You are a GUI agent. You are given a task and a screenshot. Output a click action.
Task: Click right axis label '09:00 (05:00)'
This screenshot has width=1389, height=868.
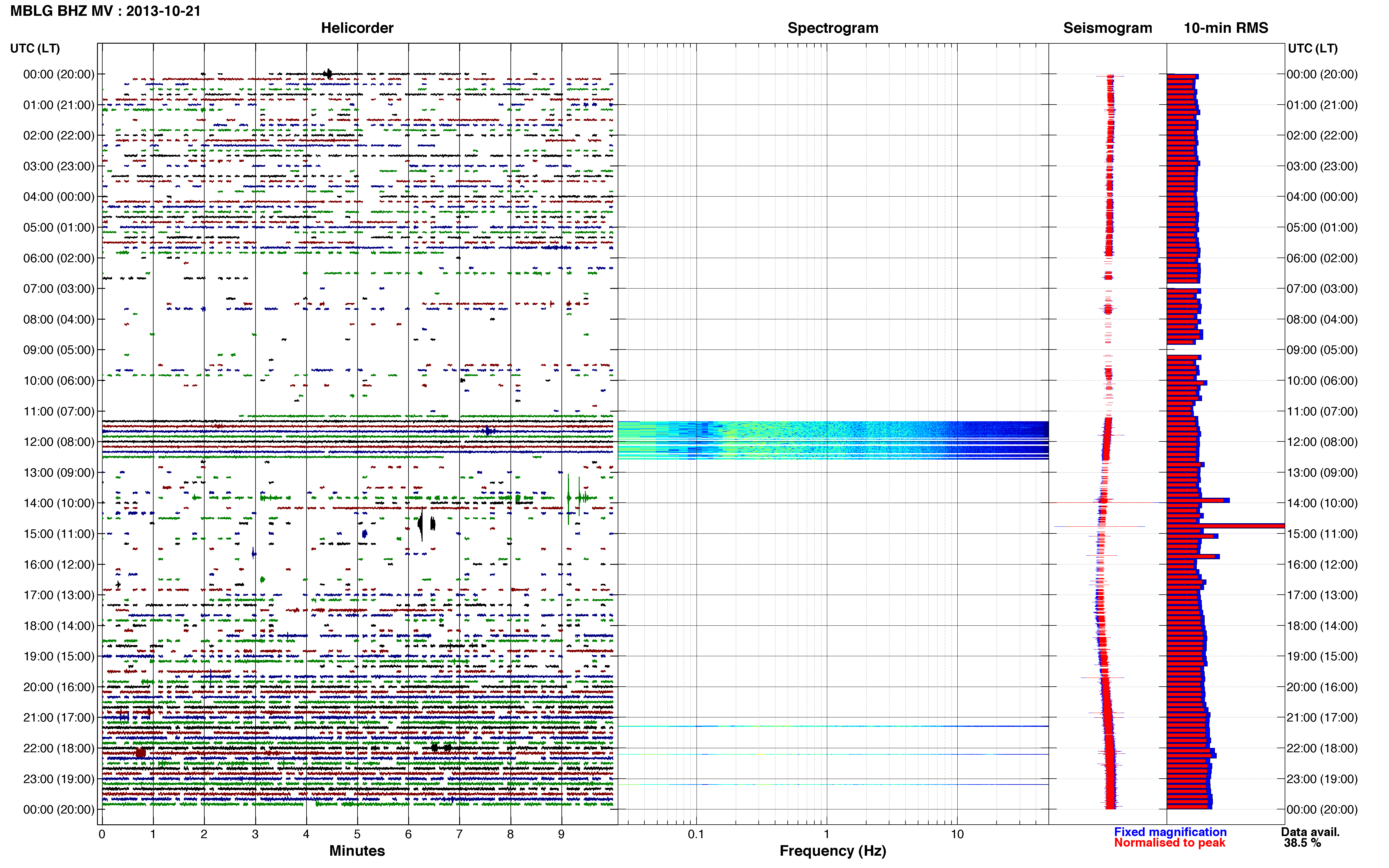(1322, 349)
